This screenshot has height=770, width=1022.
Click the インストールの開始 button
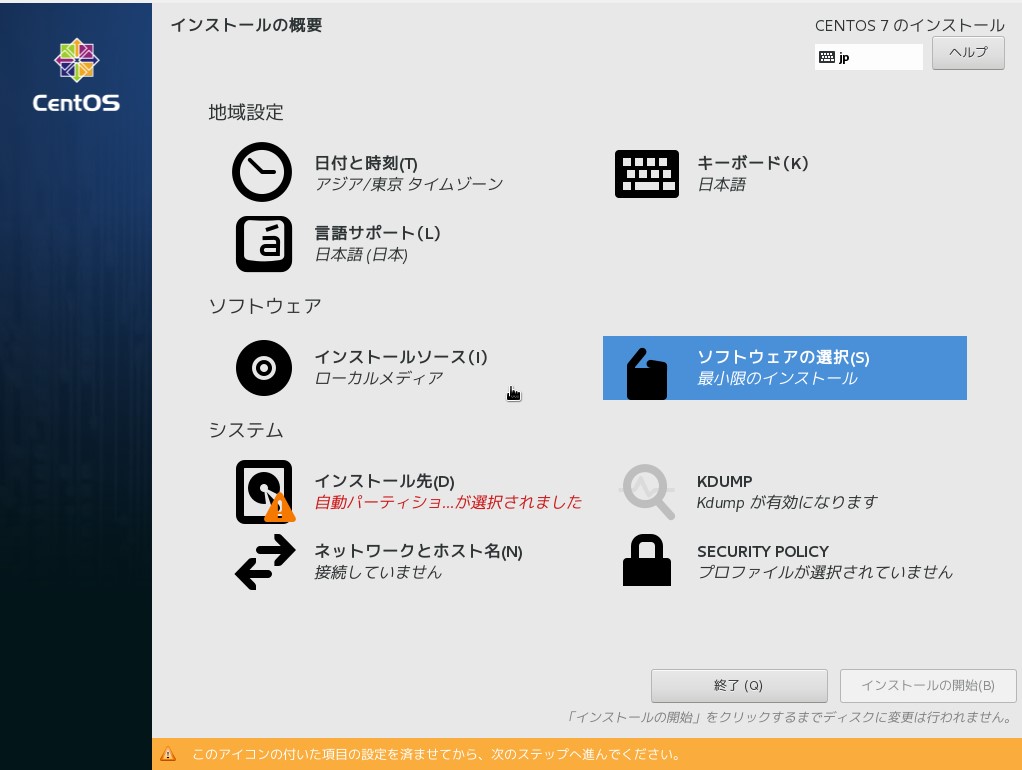[927, 686]
